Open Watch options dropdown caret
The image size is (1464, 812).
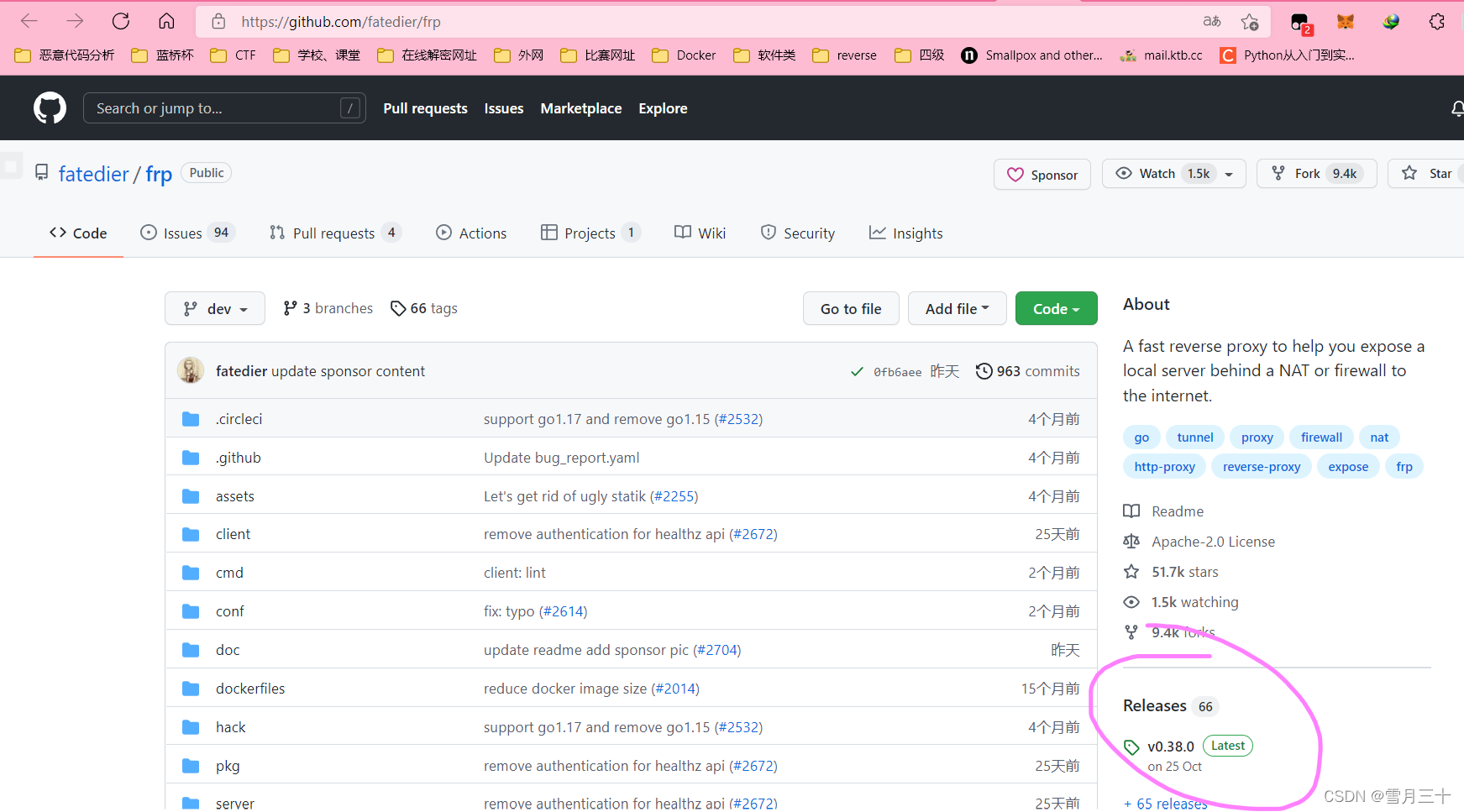(x=1230, y=174)
